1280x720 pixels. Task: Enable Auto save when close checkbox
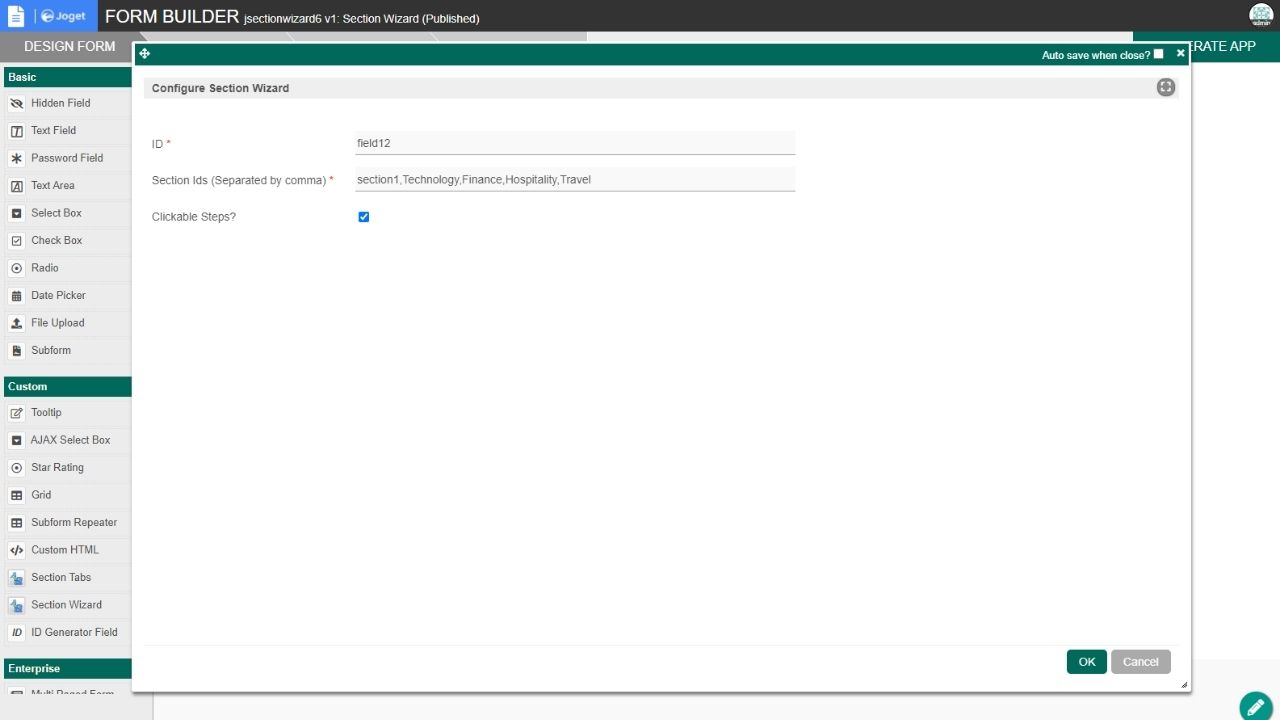click(x=1158, y=54)
